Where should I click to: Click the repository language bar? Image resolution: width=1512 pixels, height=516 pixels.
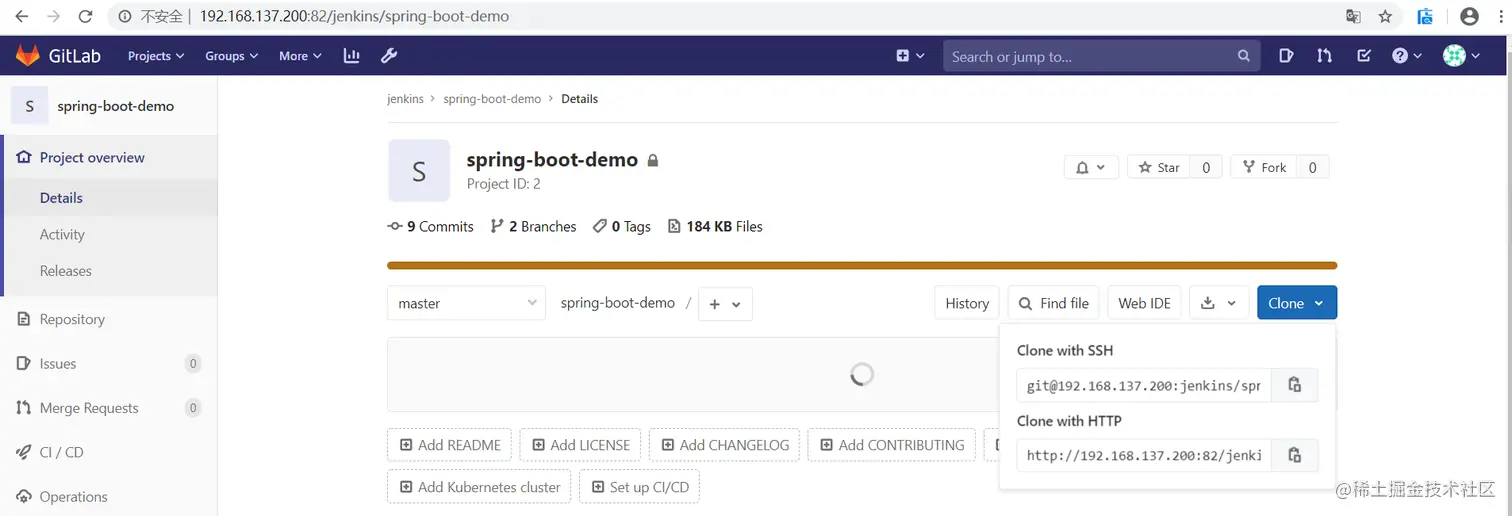(x=862, y=266)
